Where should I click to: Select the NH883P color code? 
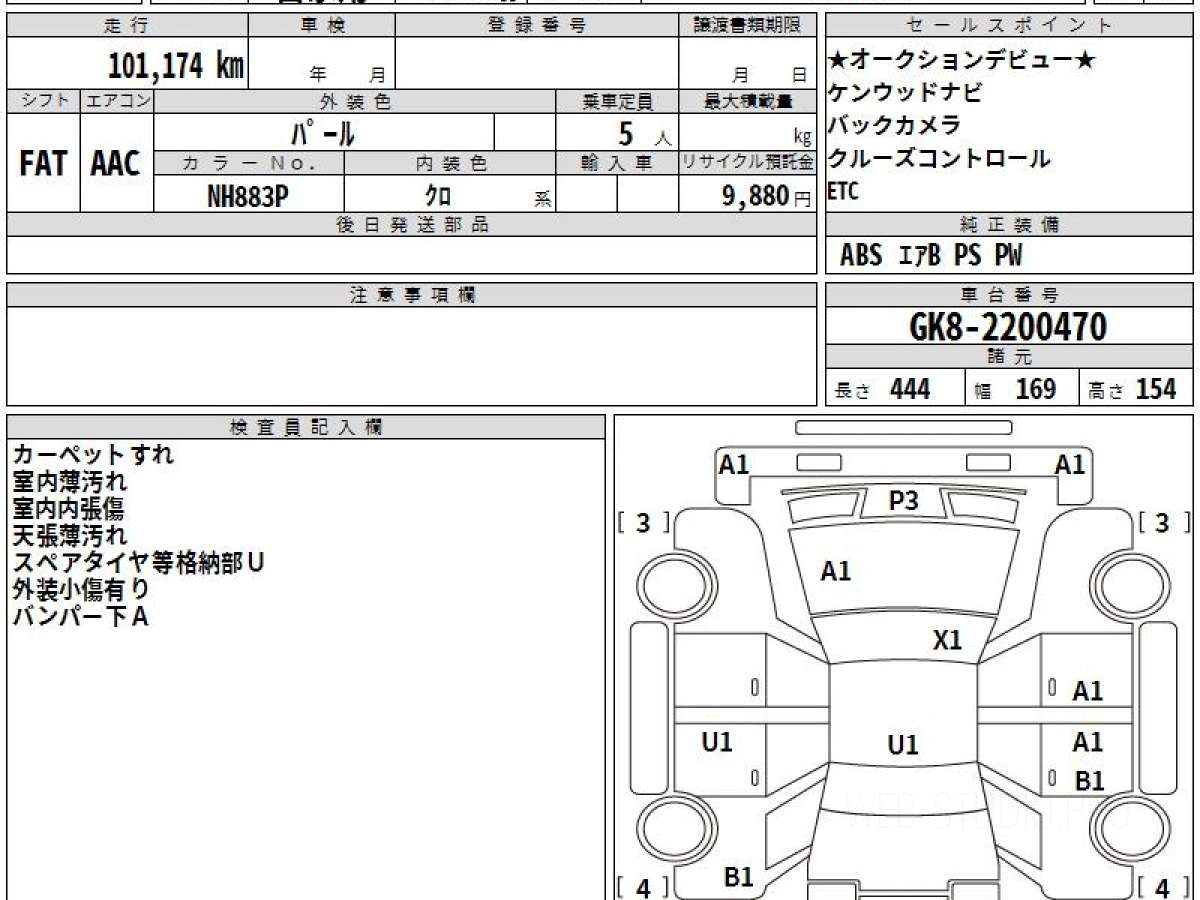click(248, 196)
